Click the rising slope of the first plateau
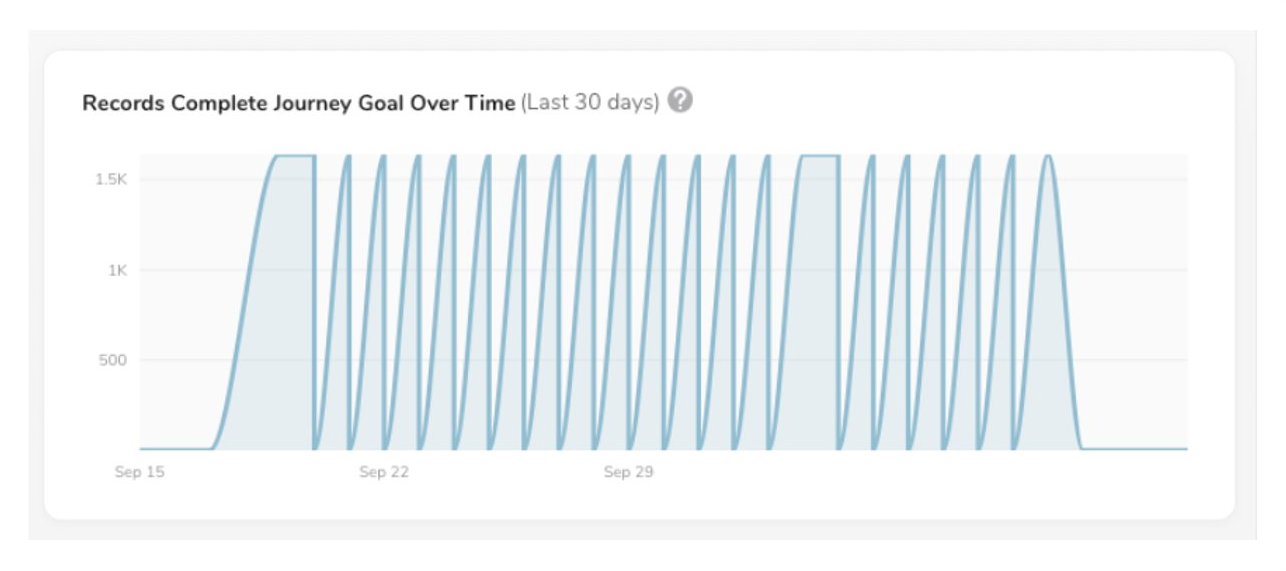 [245, 300]
